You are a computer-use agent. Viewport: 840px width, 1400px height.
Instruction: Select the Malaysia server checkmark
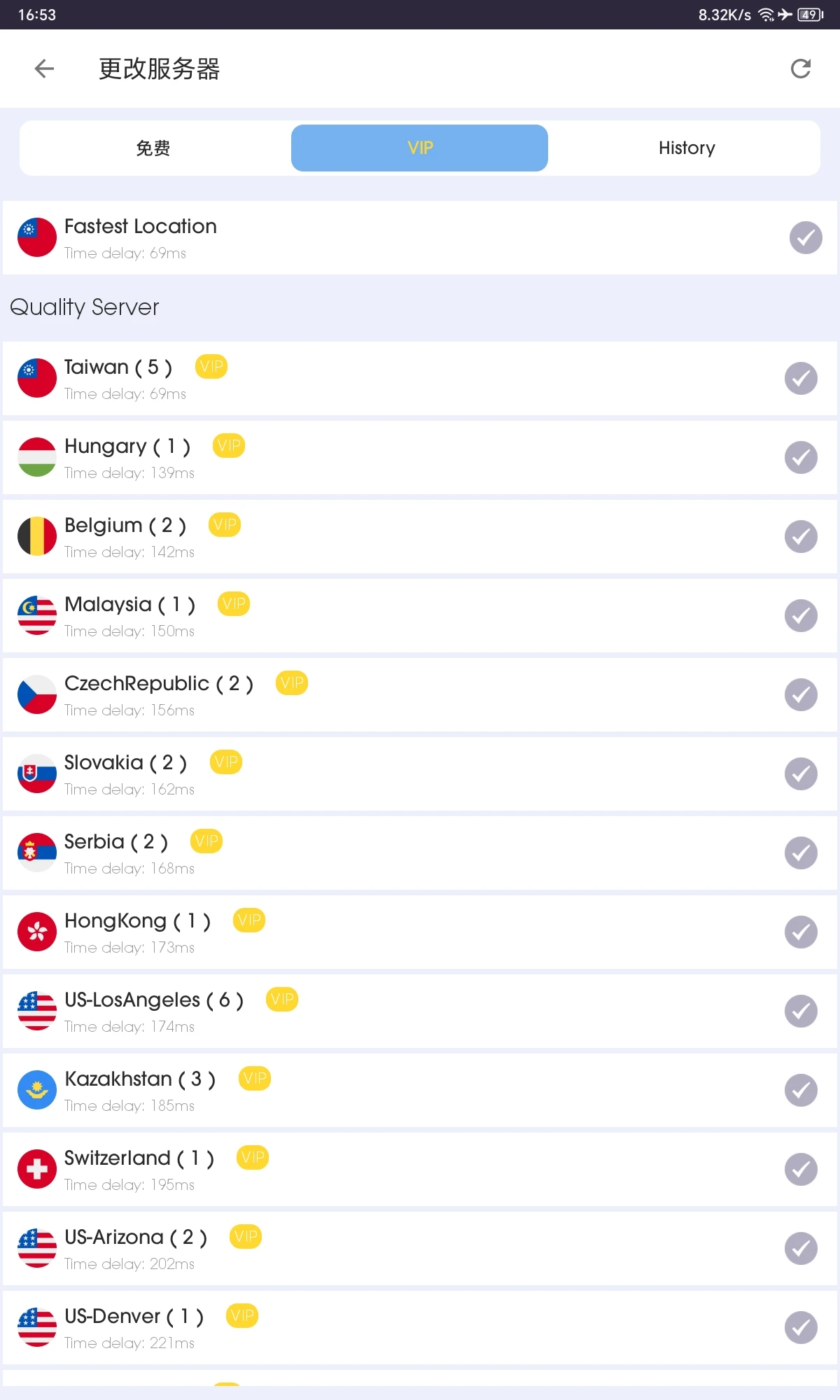[801, 616]
